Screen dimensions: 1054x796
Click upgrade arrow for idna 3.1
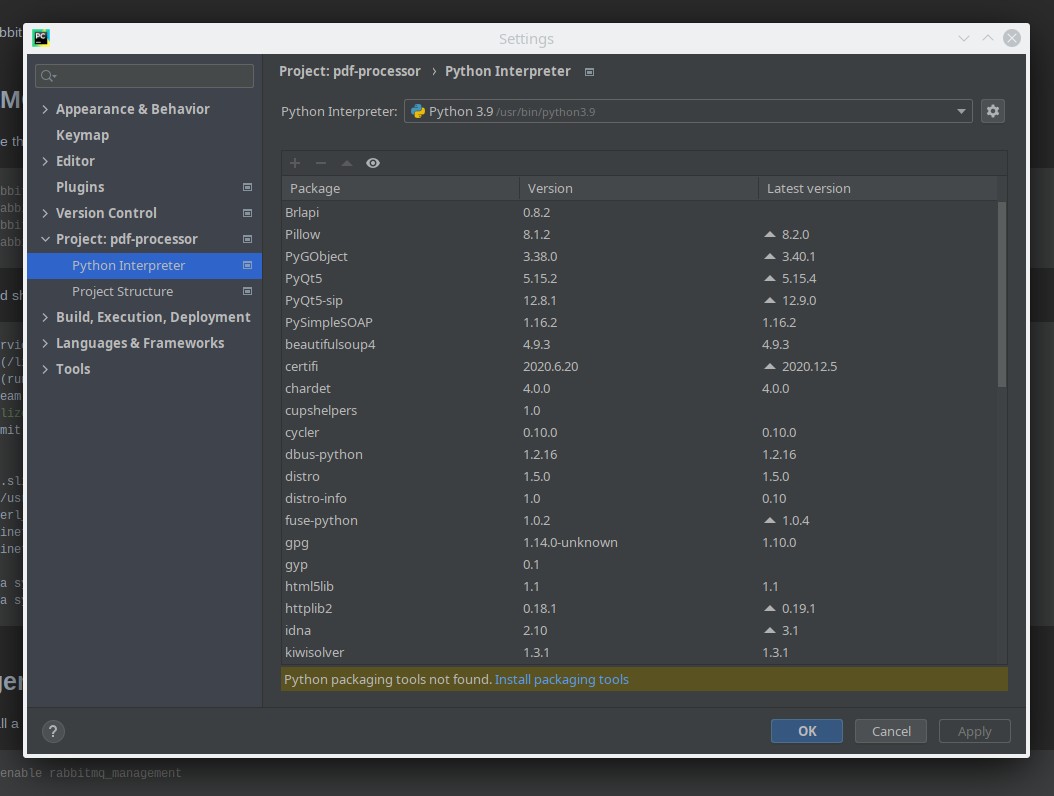tap(770, 631)
